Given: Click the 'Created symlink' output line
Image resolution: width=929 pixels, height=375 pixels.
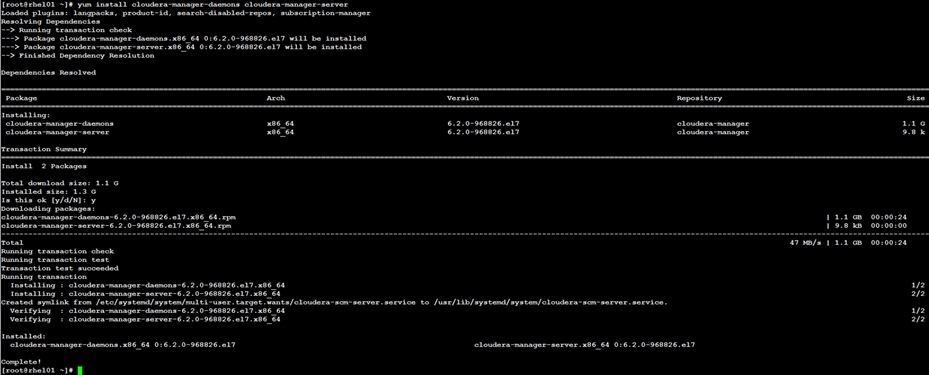Looking at the screenshot, I should [334, 302].
